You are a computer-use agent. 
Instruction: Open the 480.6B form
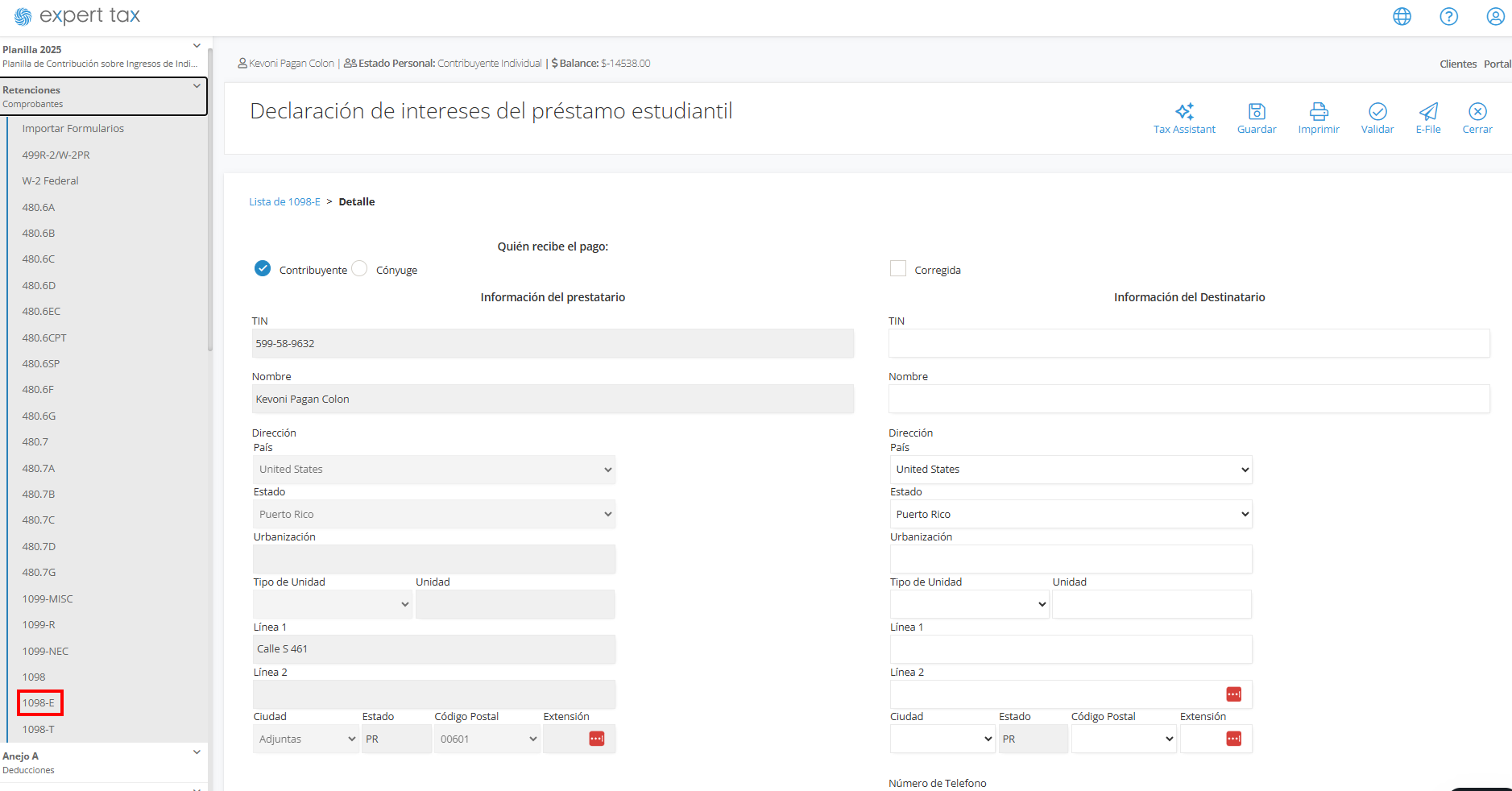(39, 234)
